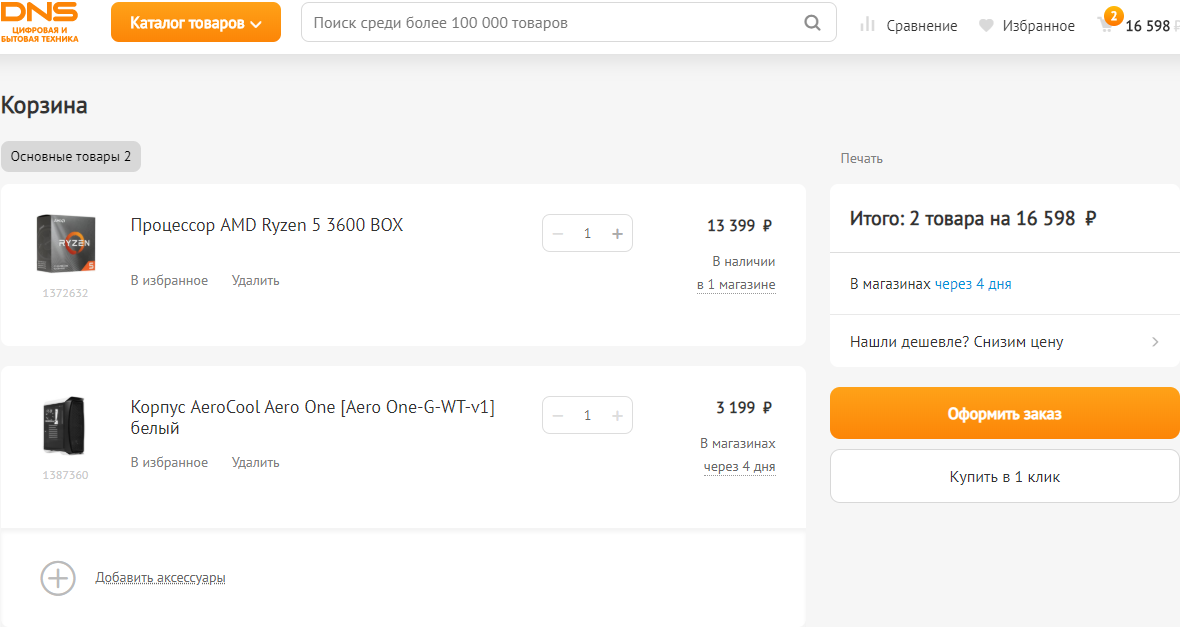The height and width of the screenshot is (627, 1180).
Task: Click Купить в 1 клик button
Action: [1004, 477]
